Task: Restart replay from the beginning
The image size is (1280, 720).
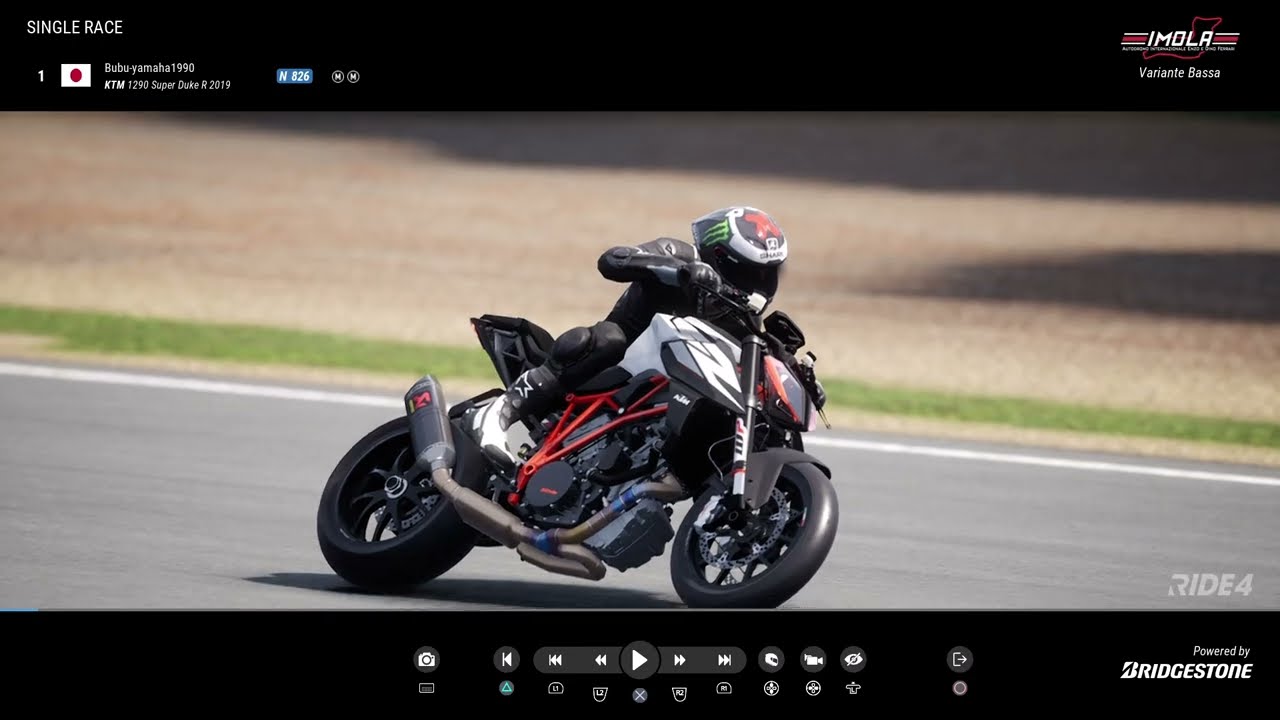Action: click(506, 659)
